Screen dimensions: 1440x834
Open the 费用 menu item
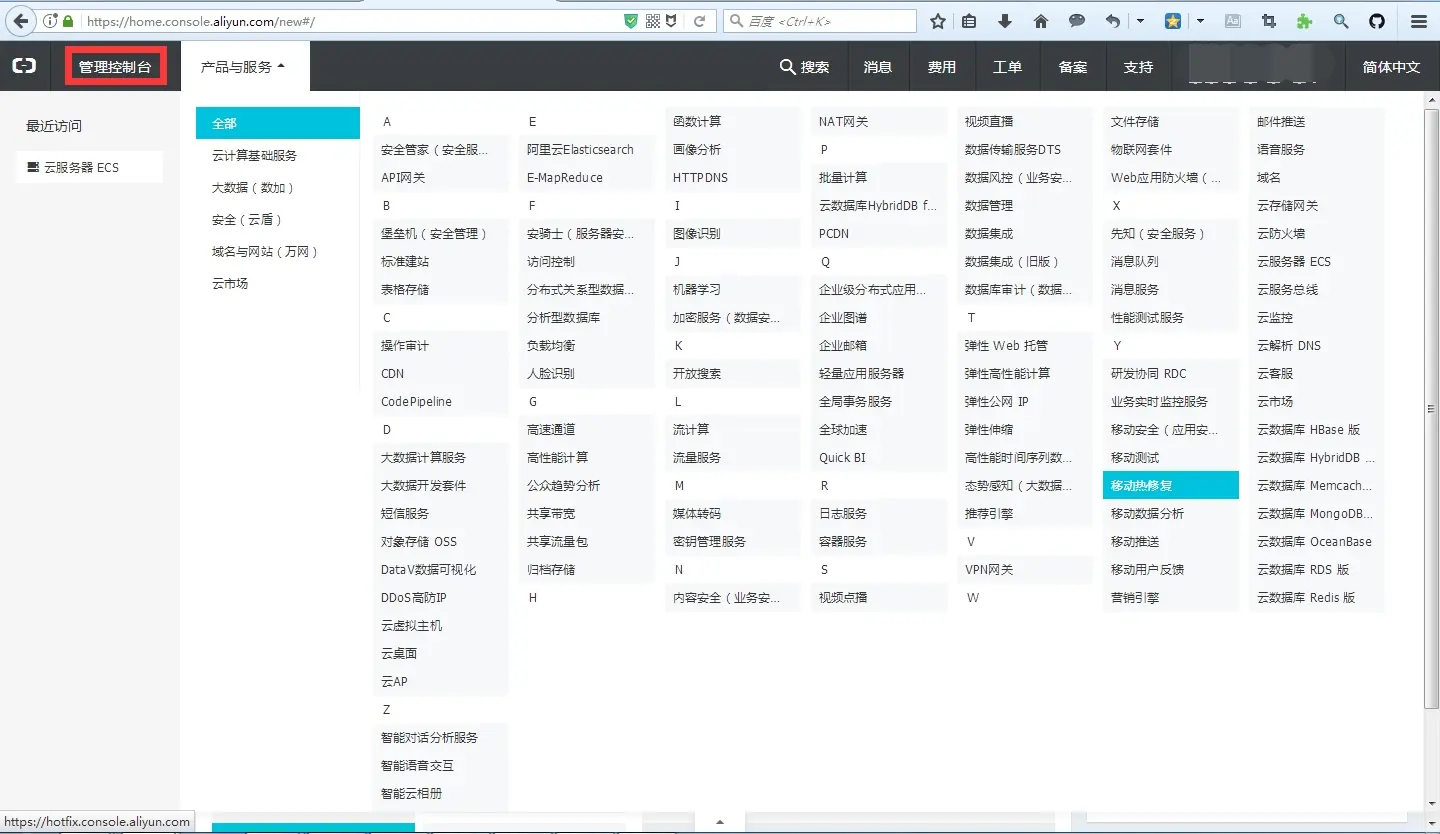click(941, 67)
